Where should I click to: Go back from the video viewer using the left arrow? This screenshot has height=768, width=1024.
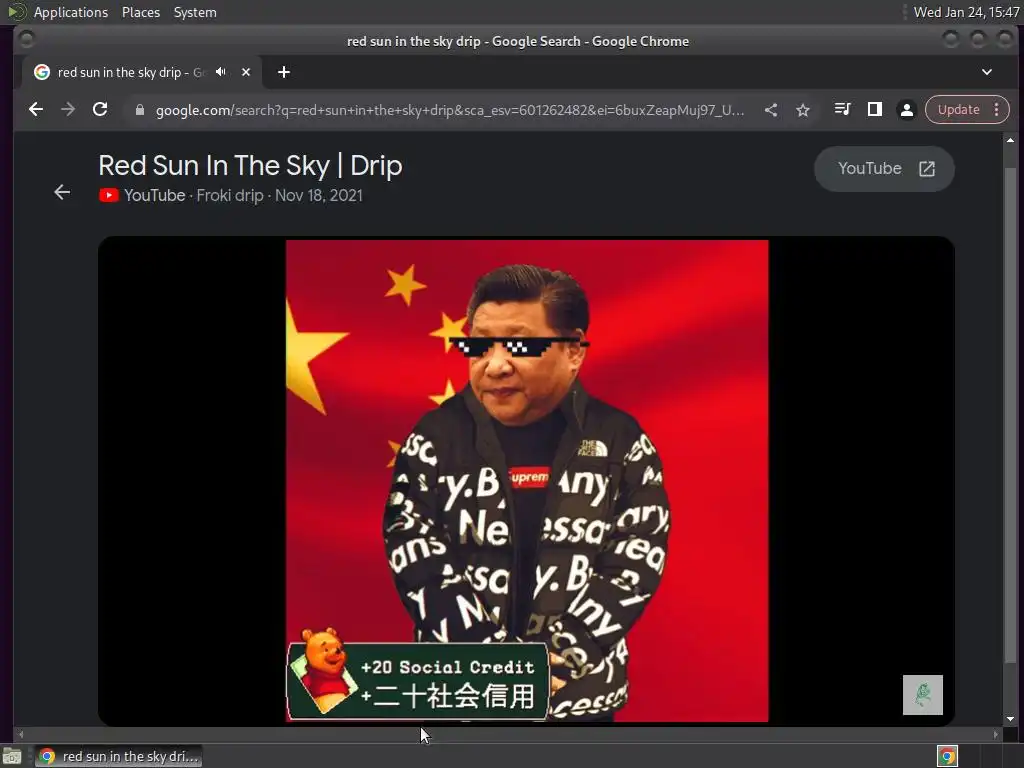[x=62, y=192]
